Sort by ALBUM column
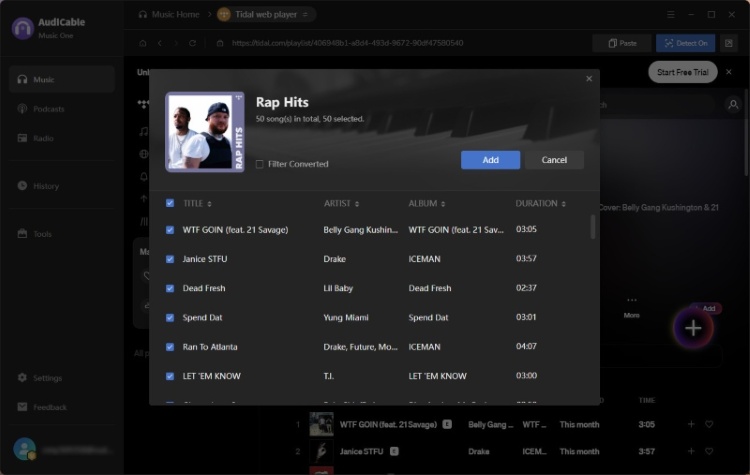 427,203
